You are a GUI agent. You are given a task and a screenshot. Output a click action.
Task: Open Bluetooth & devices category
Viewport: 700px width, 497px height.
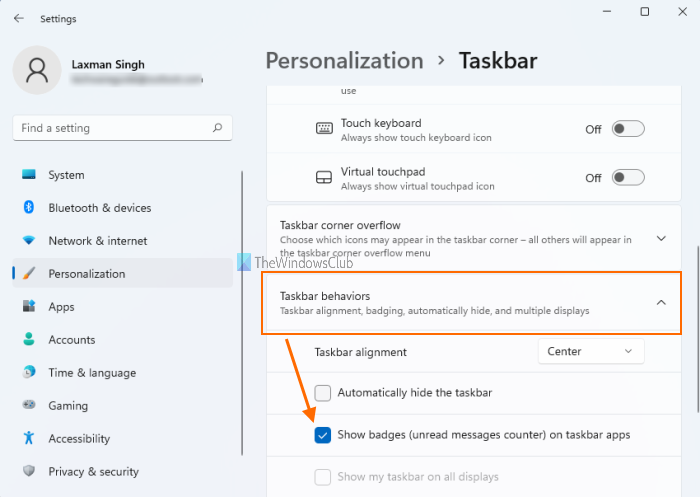point(122,208)
